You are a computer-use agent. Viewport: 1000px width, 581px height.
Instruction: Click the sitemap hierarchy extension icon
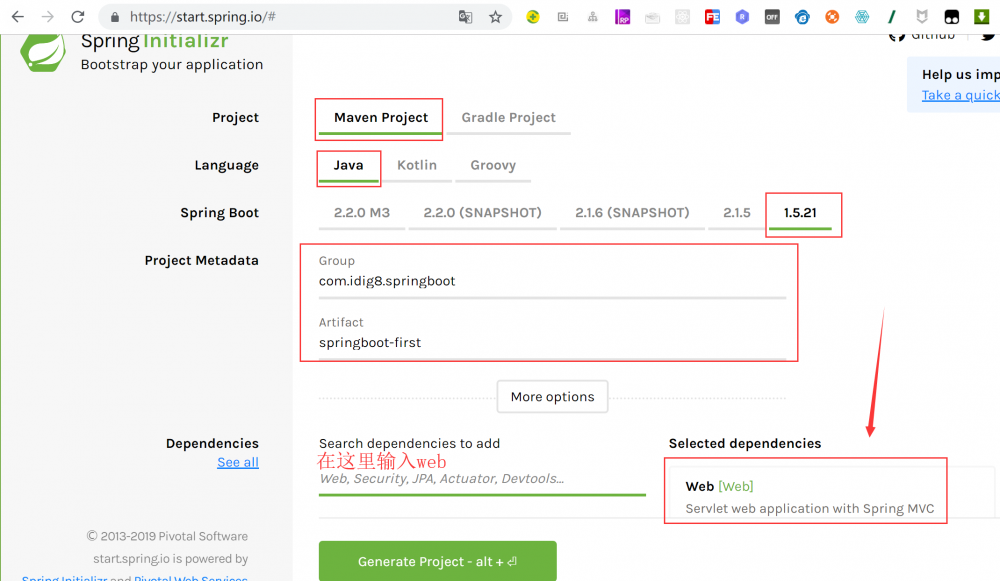tap(592, 17)
